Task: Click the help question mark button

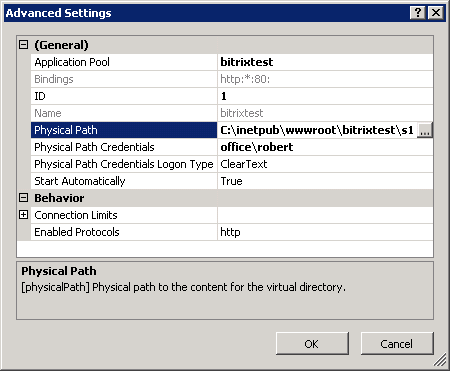Action: pos(418,13)
